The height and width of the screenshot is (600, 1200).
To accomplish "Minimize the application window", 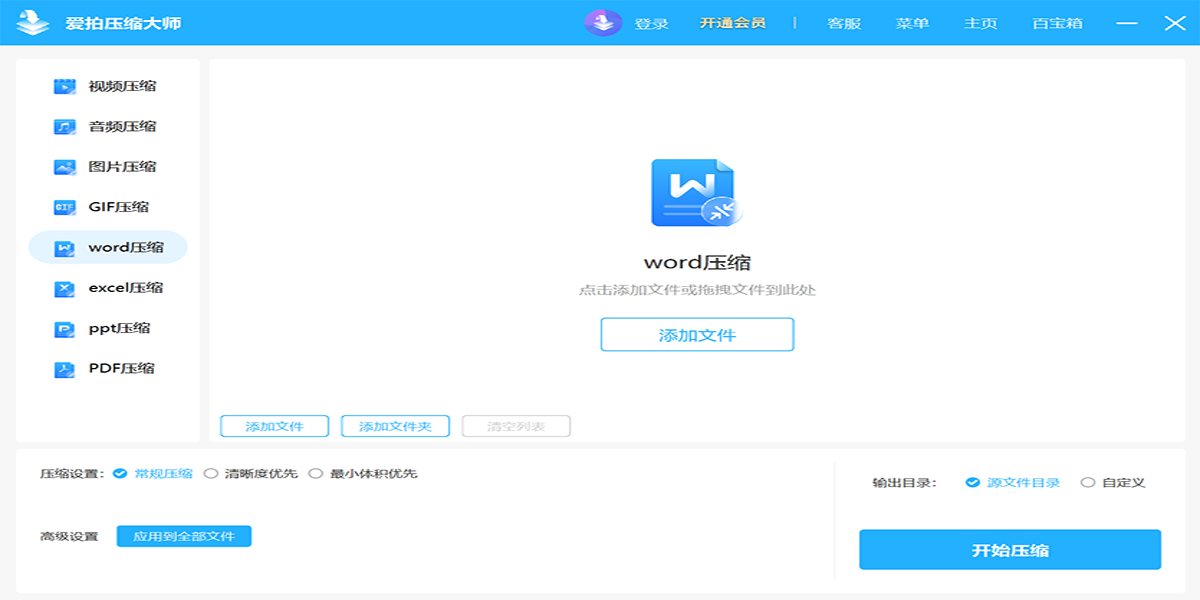I will click(1127, 23).
